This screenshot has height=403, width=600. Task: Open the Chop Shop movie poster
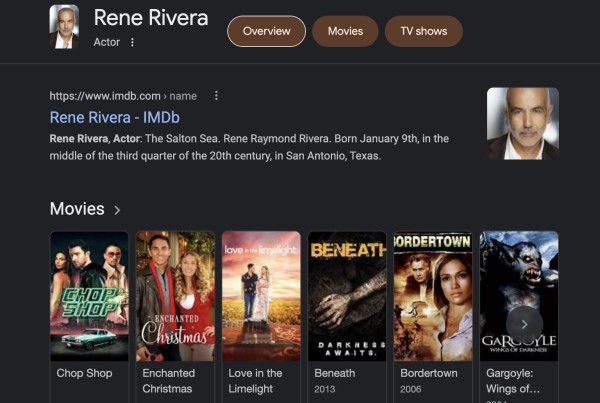89,296
